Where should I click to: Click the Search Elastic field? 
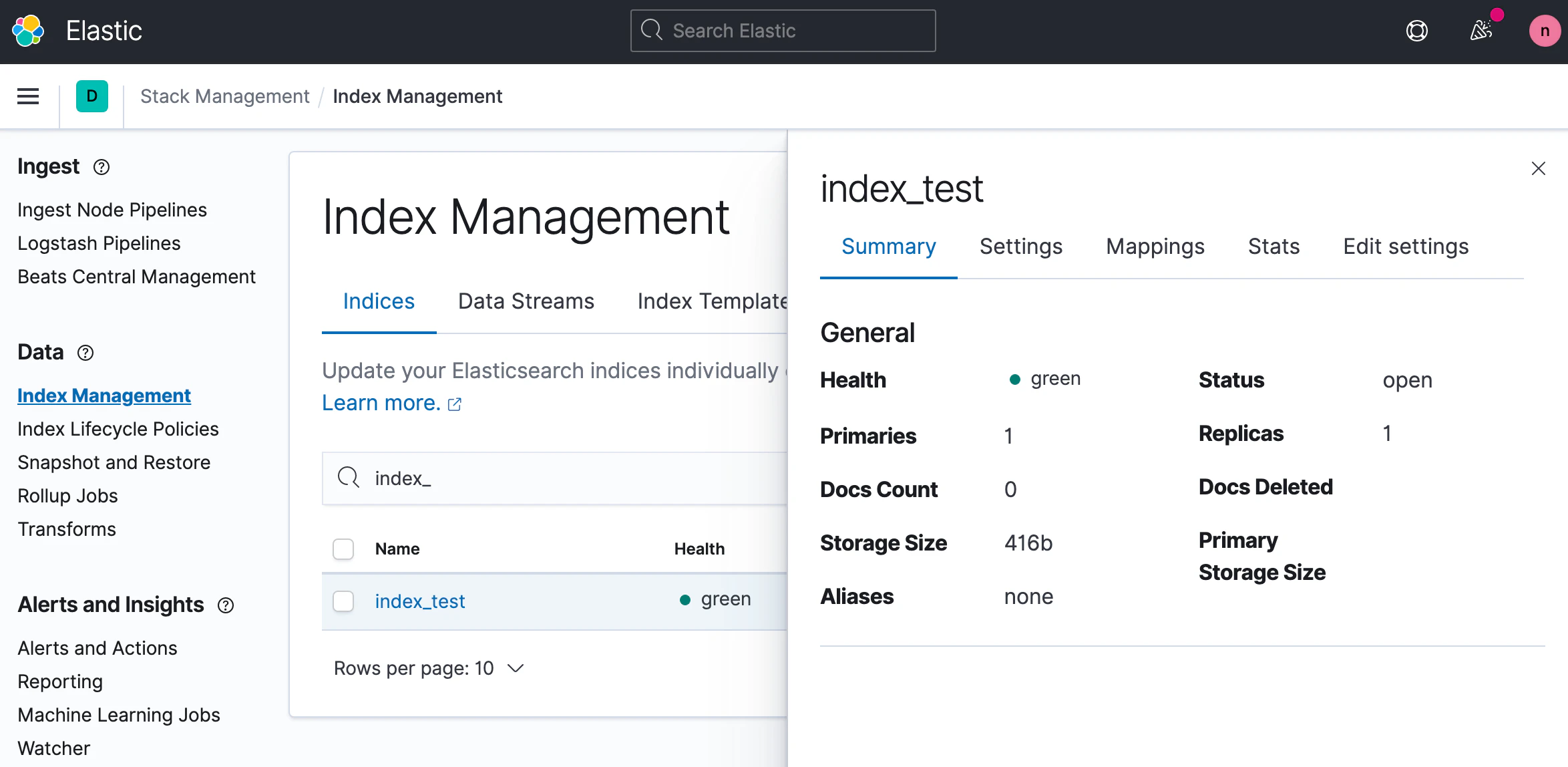point(783,31)
